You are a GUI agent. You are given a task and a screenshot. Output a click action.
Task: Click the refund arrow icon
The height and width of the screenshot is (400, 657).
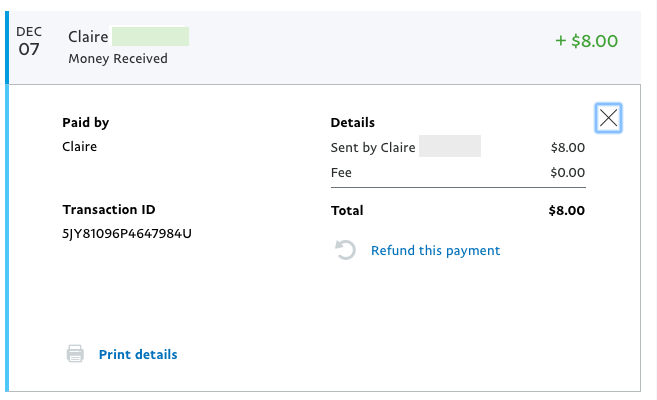(x=345, y=250)
